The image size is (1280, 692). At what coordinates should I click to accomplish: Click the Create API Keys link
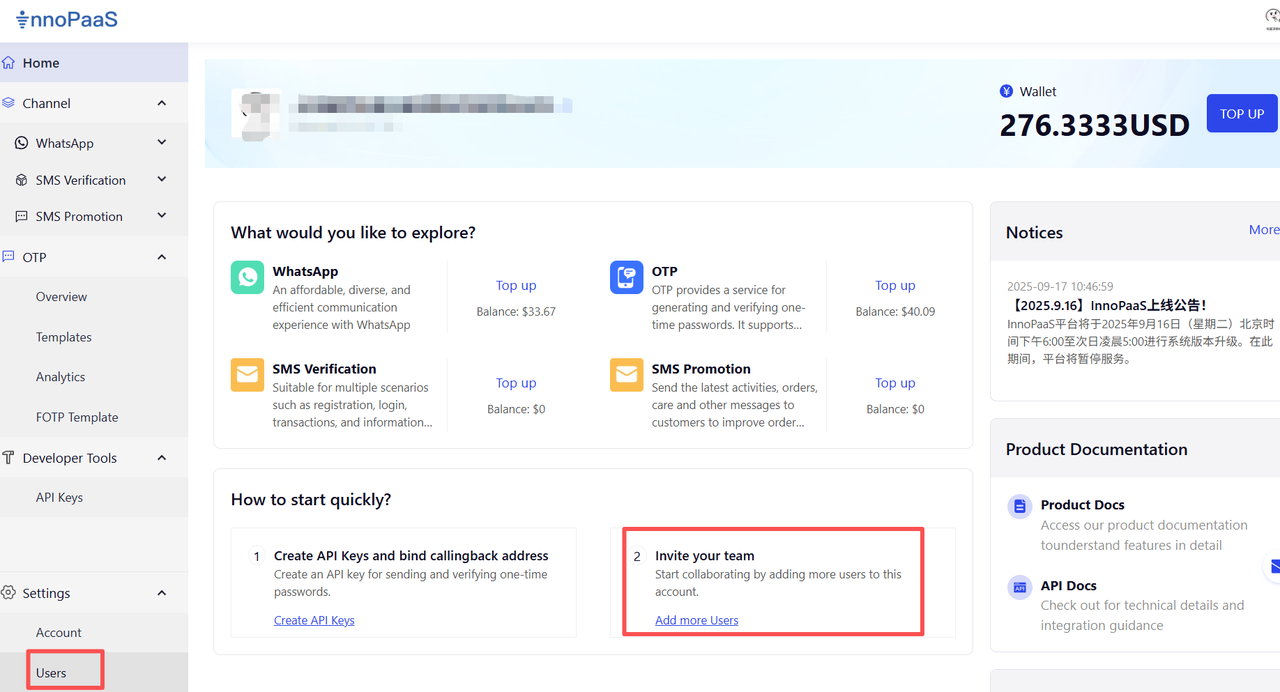click(x=314, y=620)
